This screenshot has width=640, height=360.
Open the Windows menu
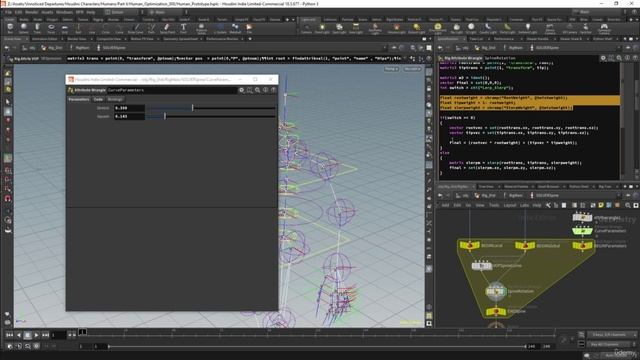(x=64, y=12)
